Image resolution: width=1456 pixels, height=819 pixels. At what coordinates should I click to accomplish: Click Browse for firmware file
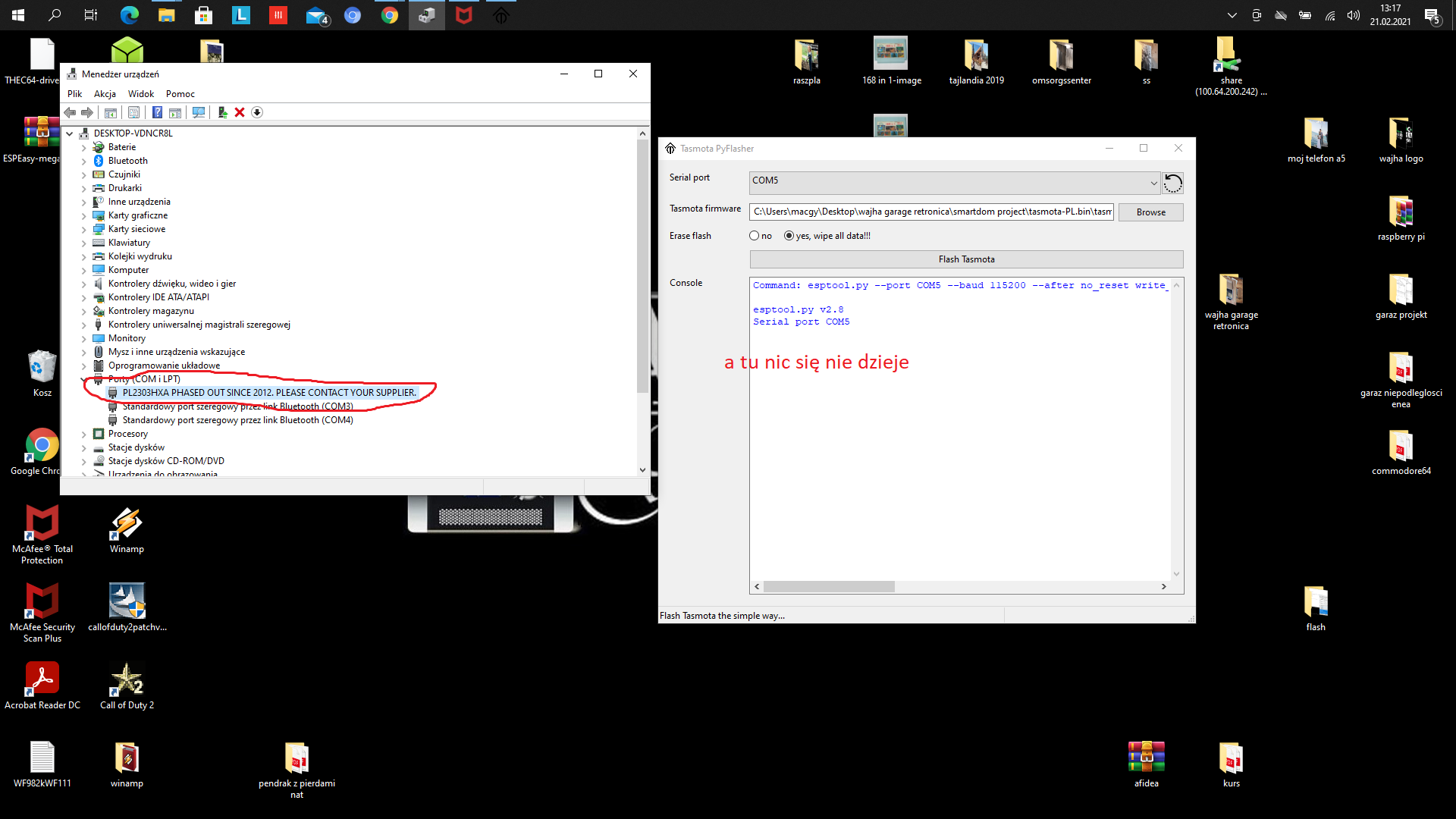1150,212
